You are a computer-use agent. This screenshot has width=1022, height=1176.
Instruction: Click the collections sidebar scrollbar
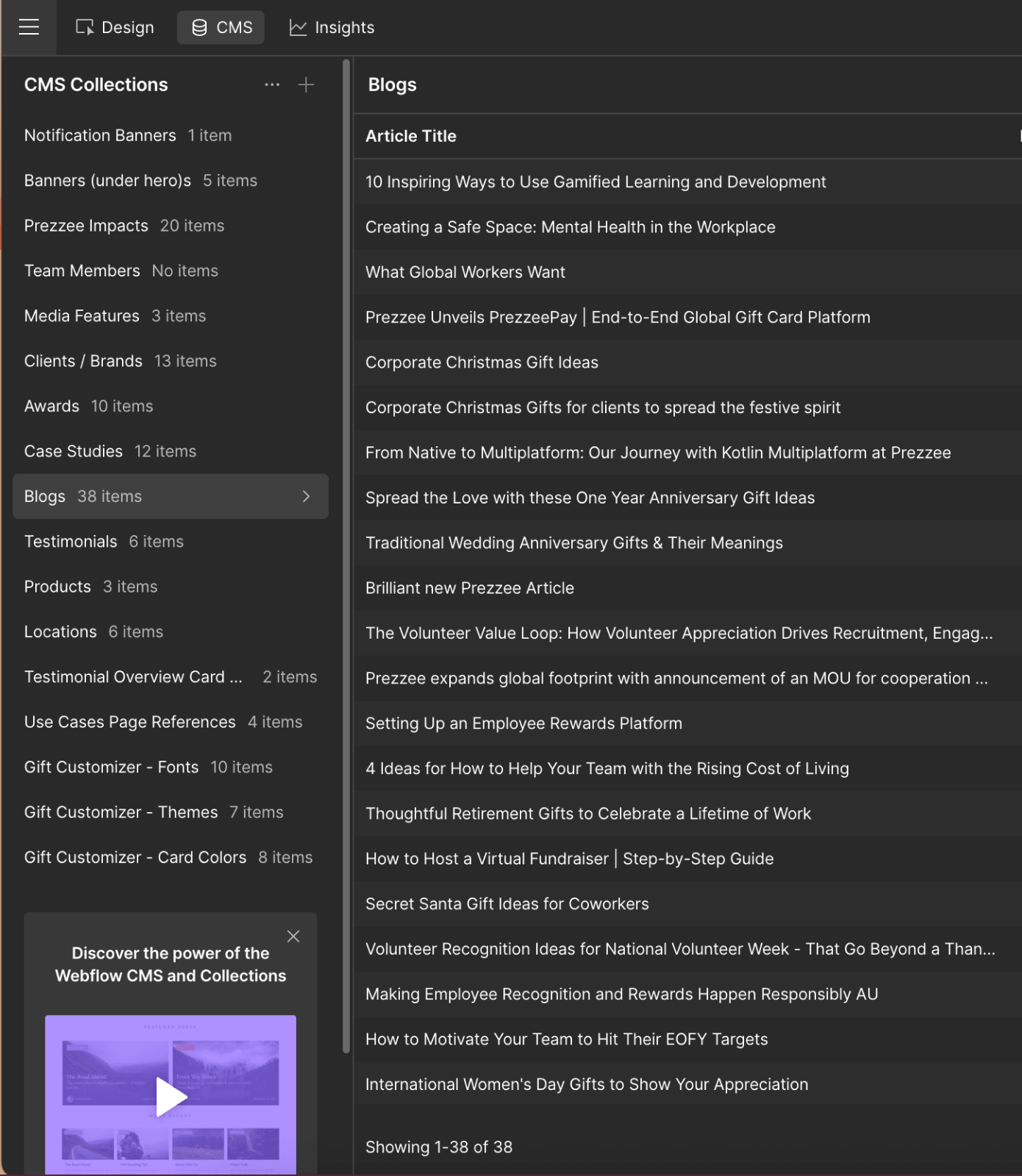point(346,556)
